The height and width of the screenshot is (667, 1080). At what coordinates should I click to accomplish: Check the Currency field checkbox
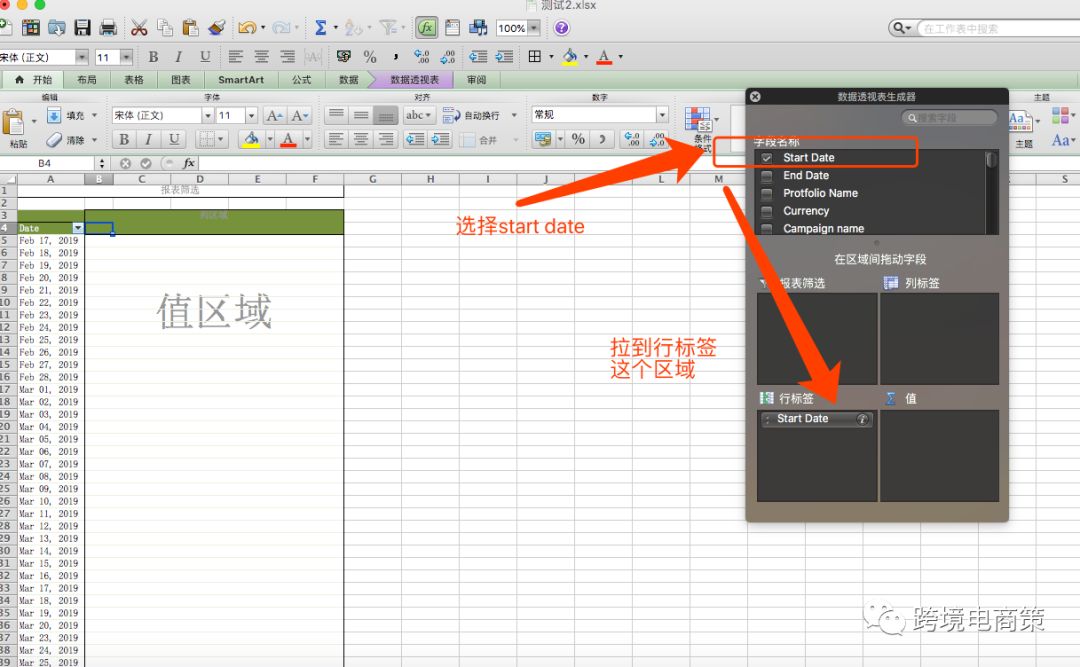(767, 212)
